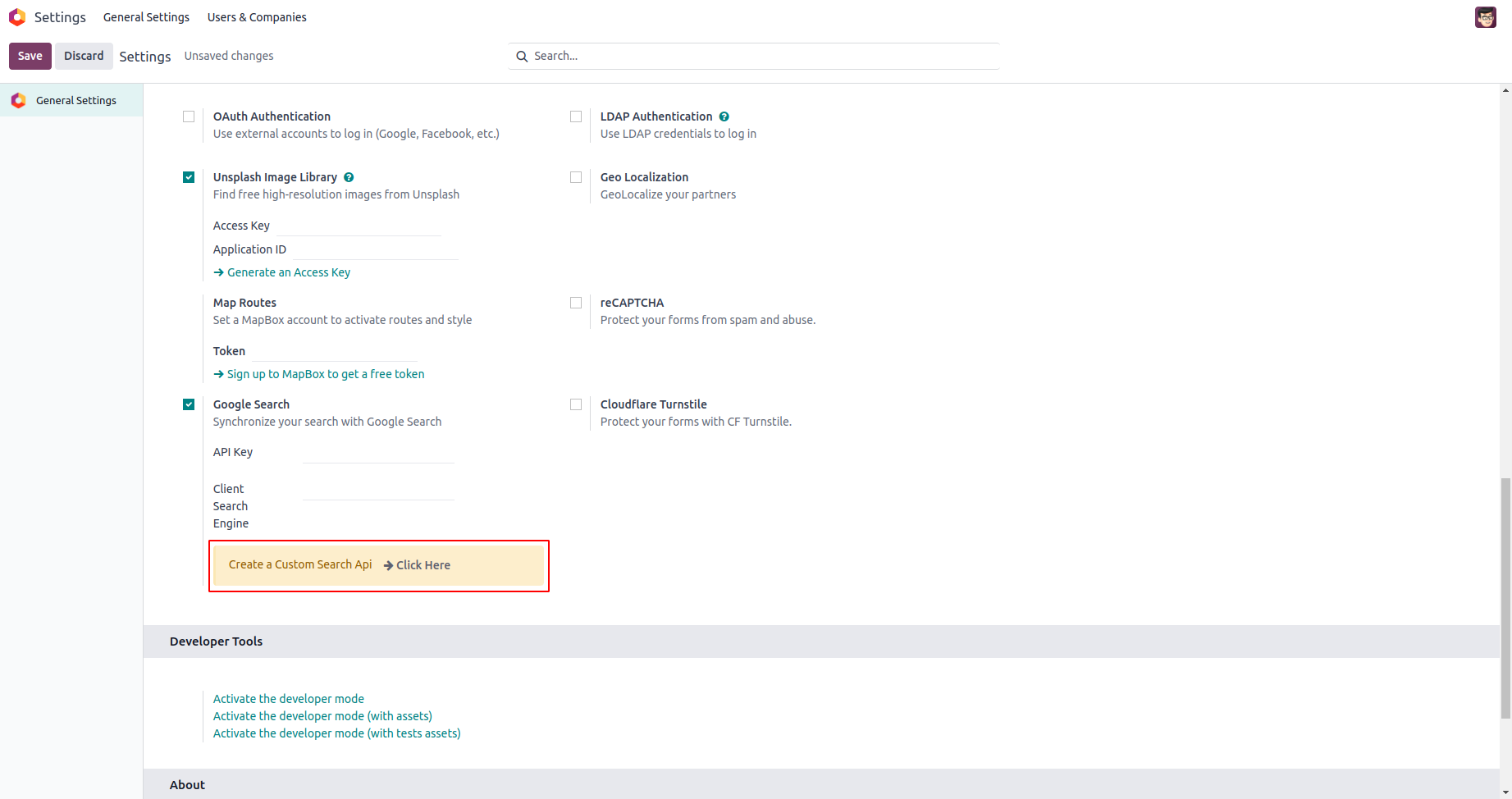
Task: Click General Settings sidebar icon
Action: pos(19,100)
